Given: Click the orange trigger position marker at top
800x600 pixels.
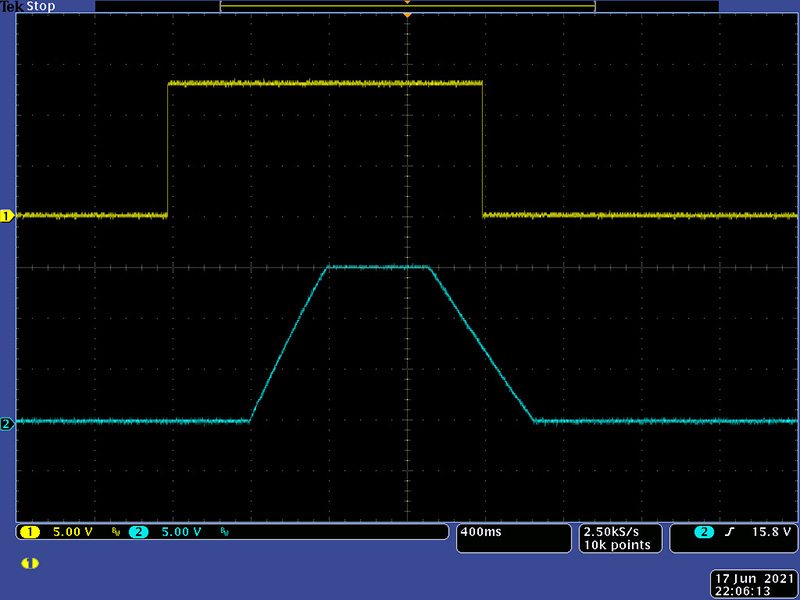Looking at the screenshot, I should (407, 14).
